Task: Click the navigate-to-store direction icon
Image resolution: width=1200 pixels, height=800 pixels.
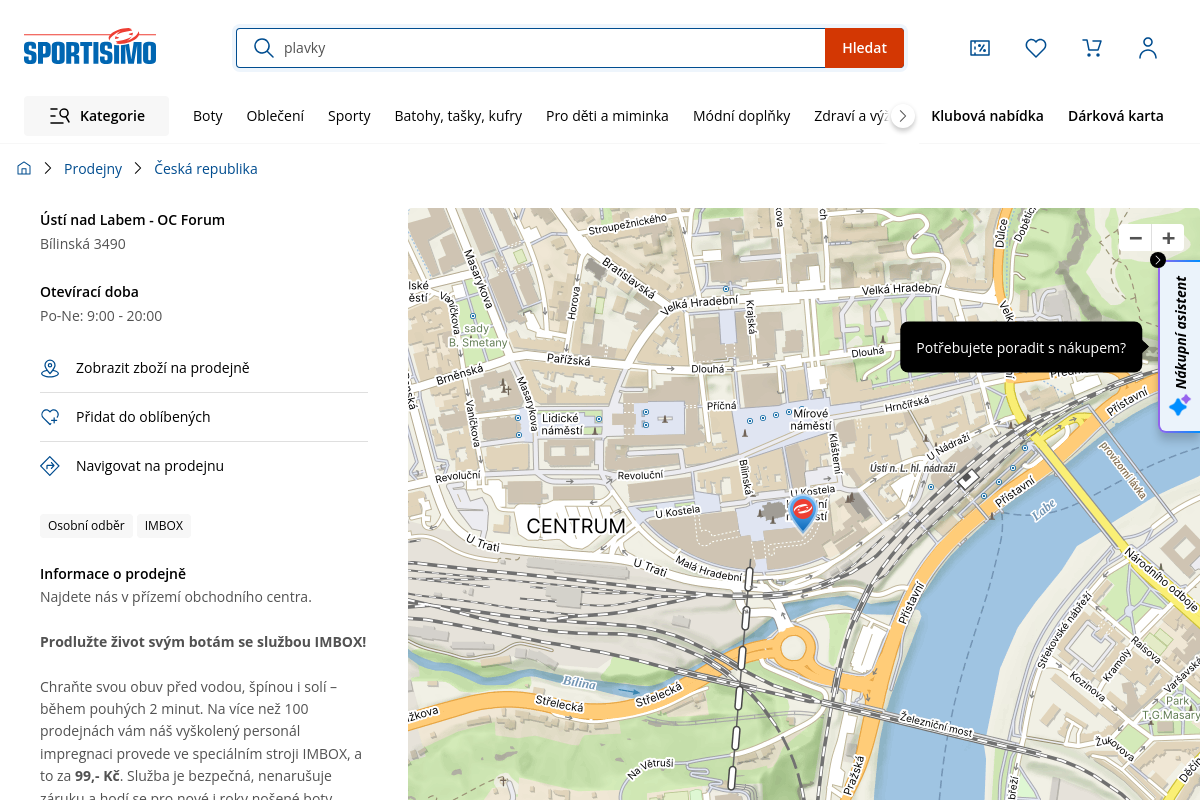Action: pos(50,466)
